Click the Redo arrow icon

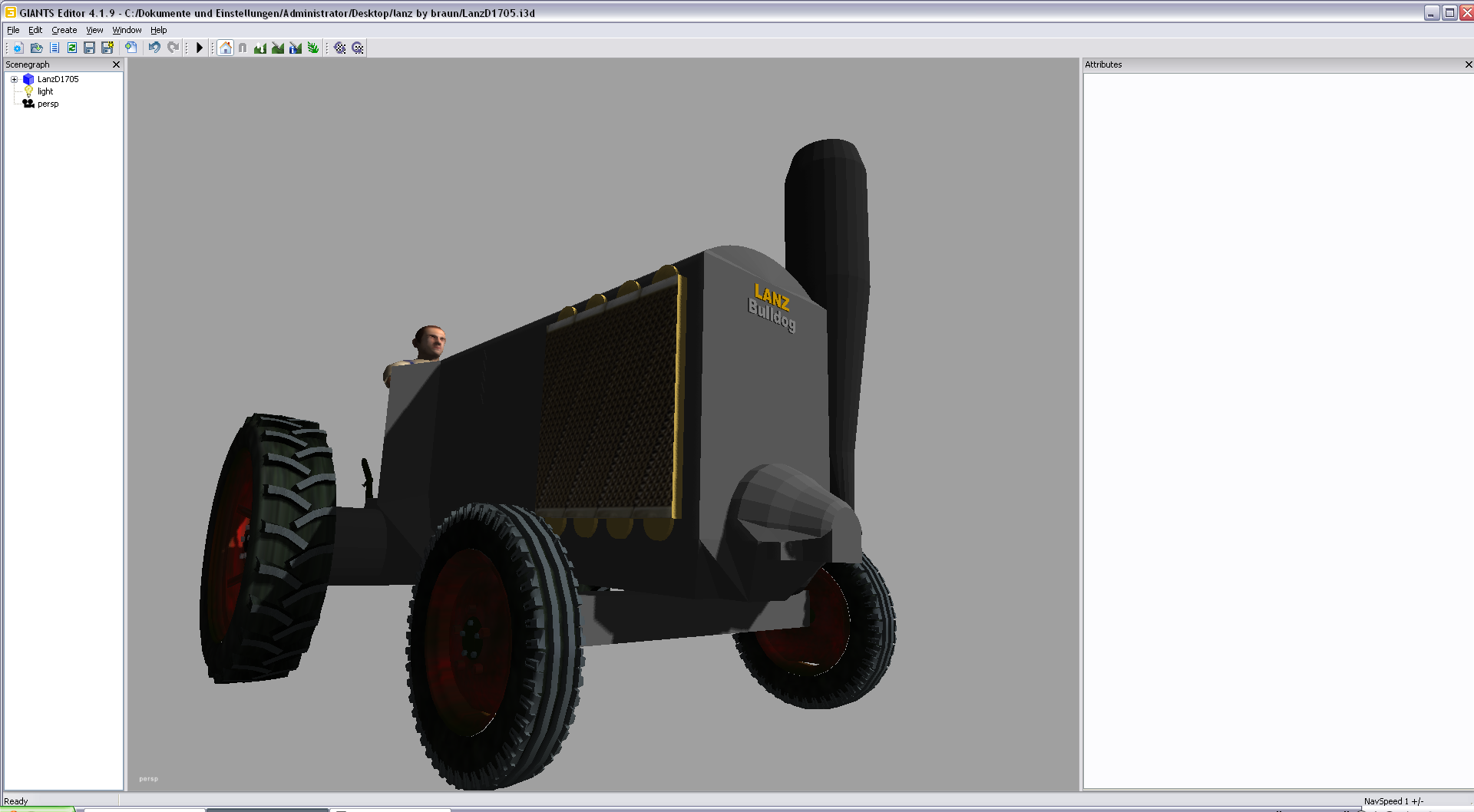174,48
